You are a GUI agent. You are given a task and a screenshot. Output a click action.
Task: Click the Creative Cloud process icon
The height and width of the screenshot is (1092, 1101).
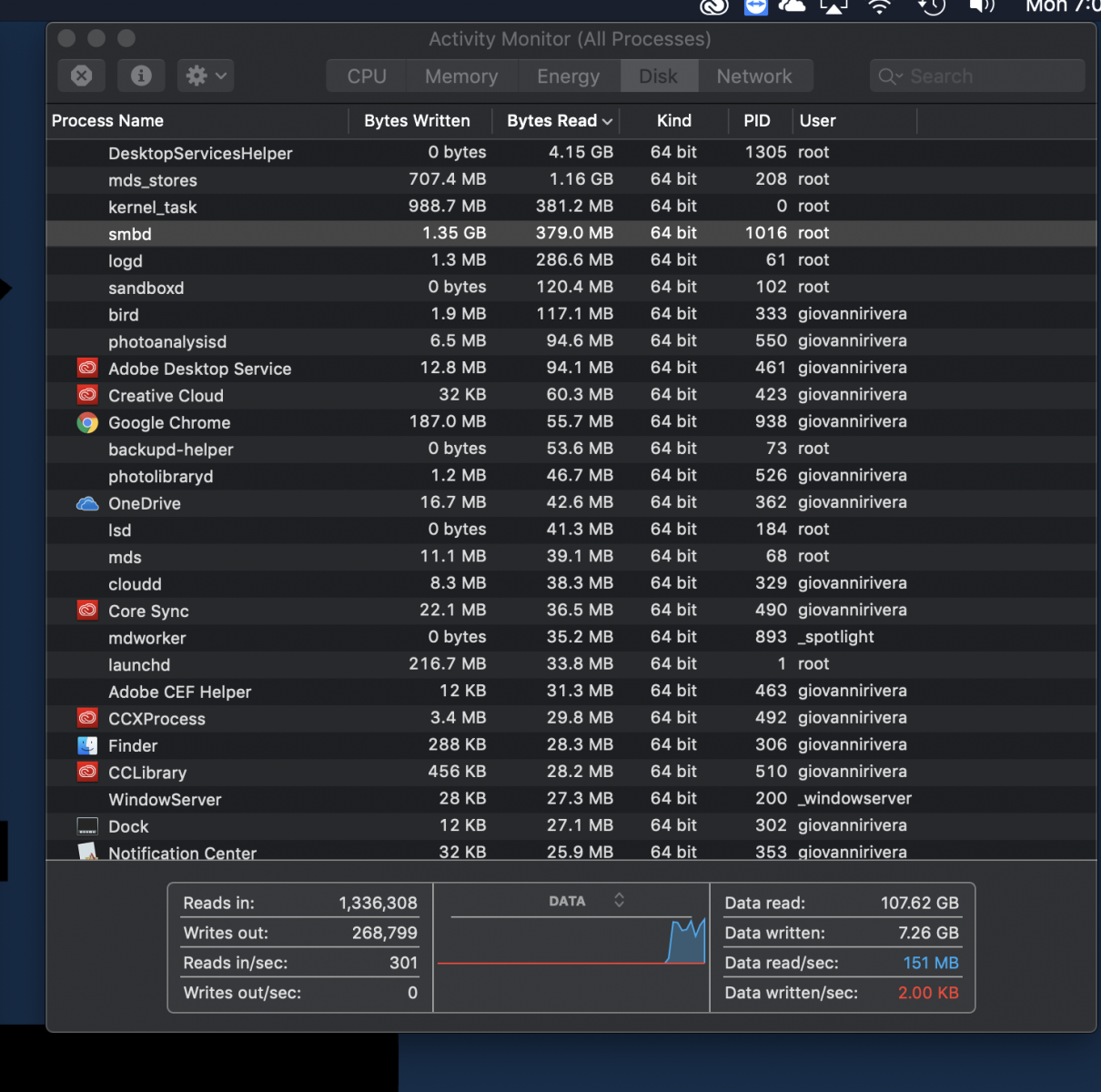pyautogui.click(x=87, y=395)
